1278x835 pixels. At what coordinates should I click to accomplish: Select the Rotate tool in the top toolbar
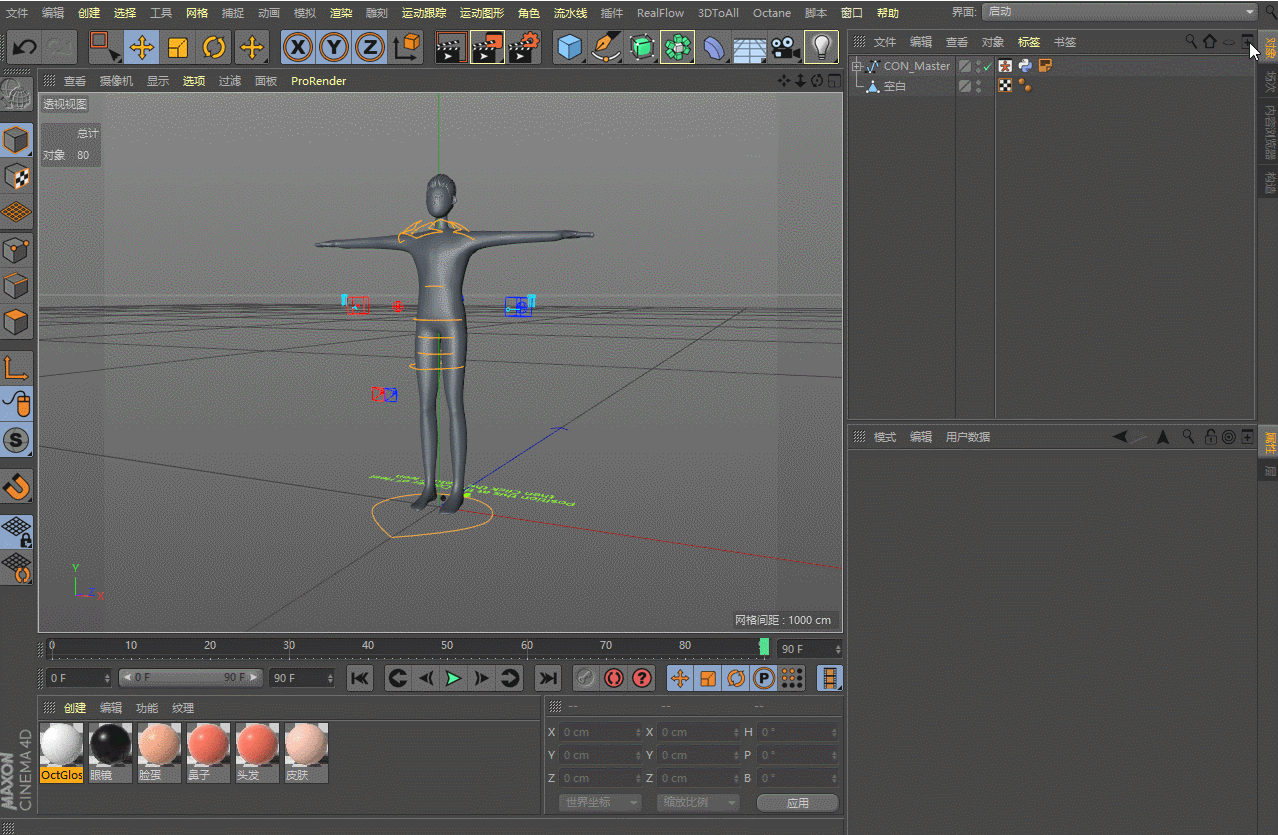214,47
